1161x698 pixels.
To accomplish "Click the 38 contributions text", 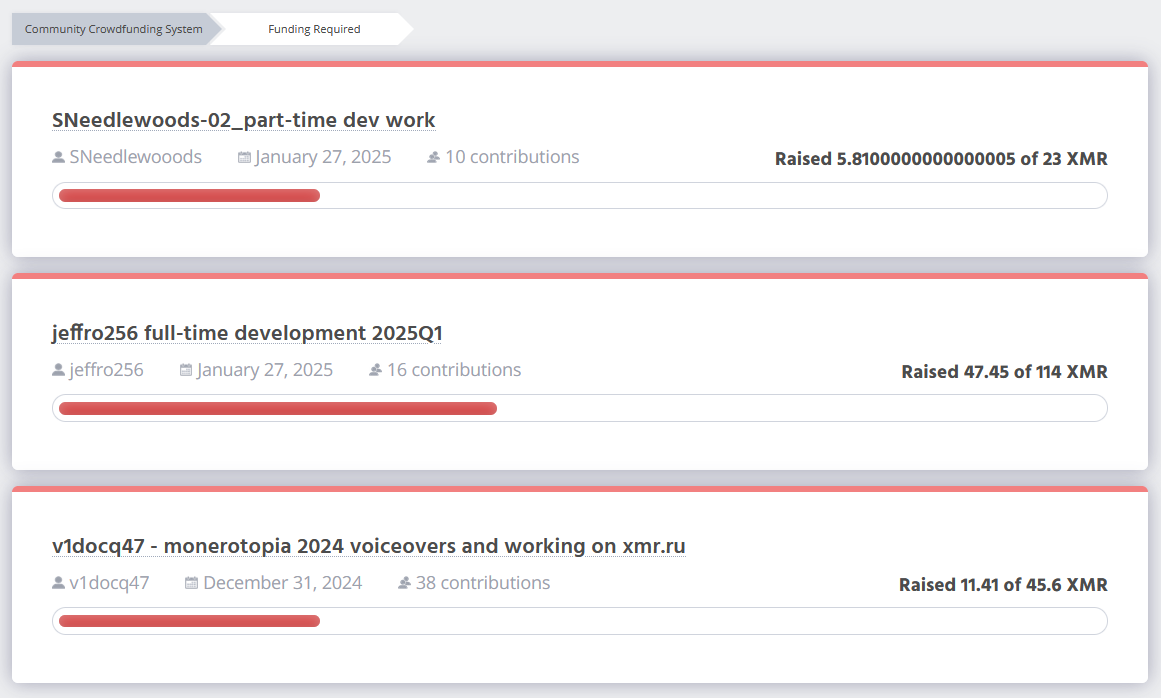I will point(483,583).
